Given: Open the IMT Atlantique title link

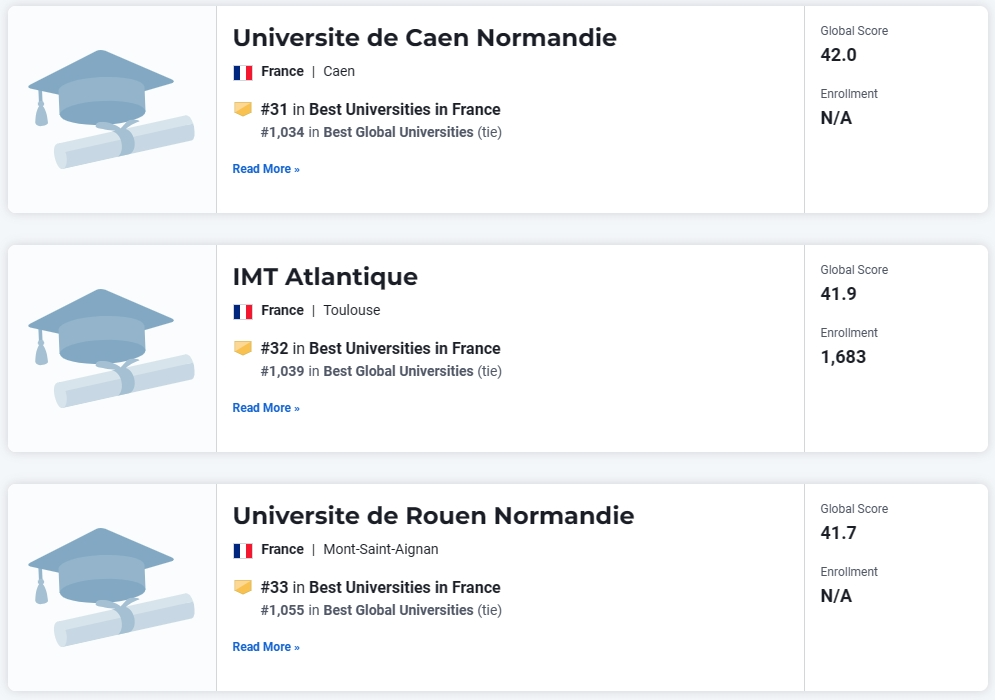Looking at the screenshot, I should tap(325, 277).
